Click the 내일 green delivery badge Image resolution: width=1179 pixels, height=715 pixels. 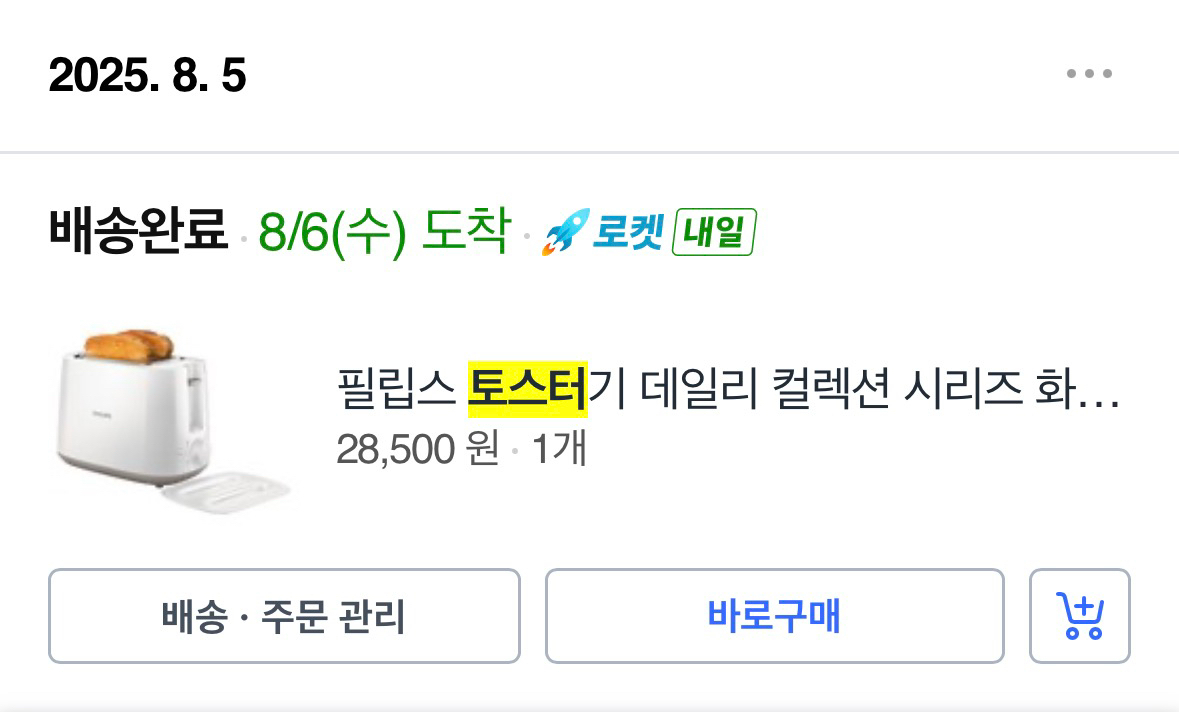[x=713, y=233]
